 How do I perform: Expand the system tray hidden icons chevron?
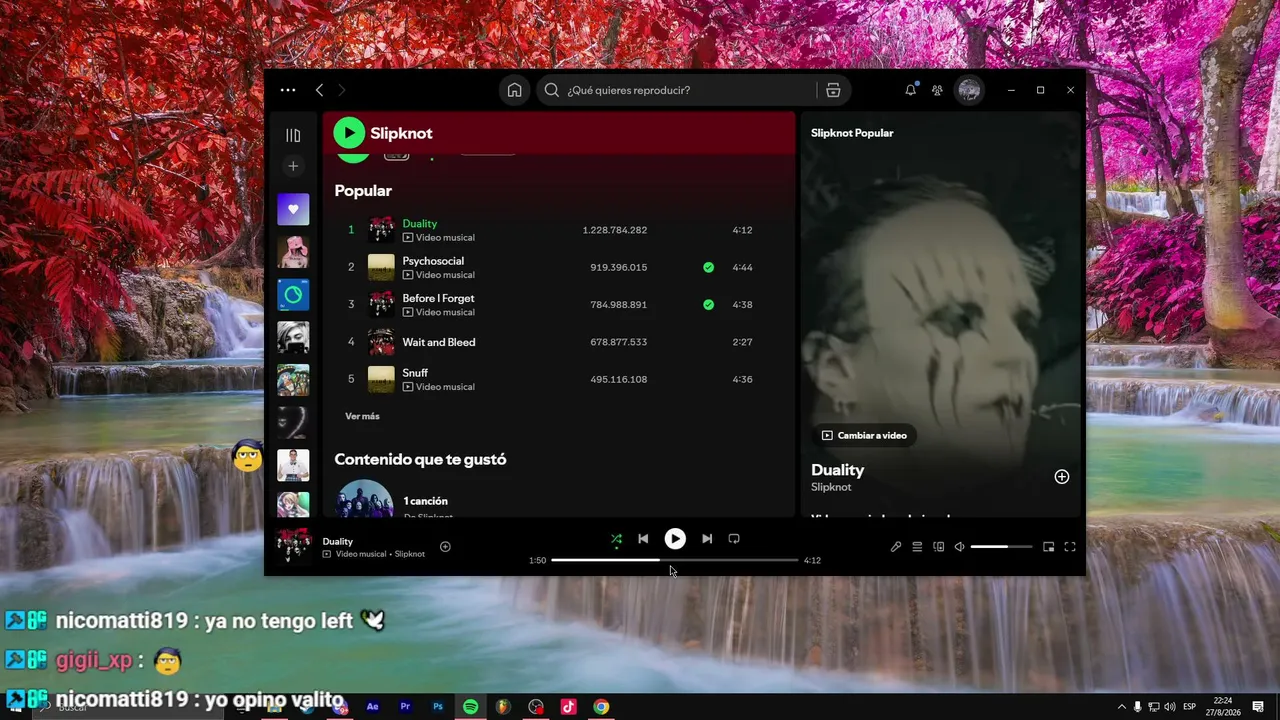pyautogui.click(x=1121, y=707)
